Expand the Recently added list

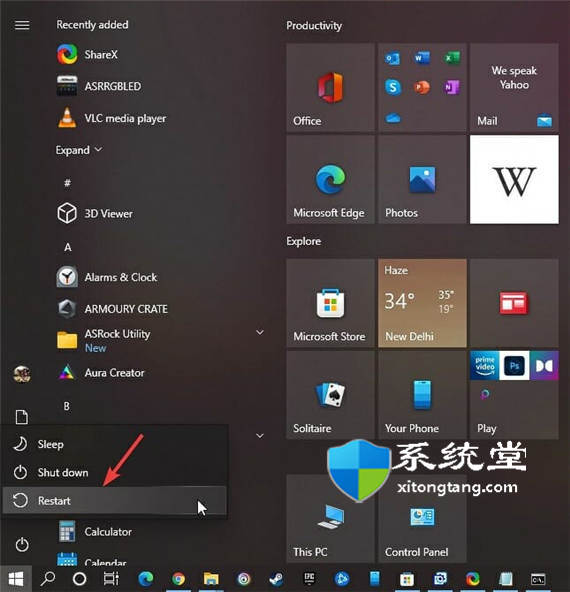click(x=79, y=150)
